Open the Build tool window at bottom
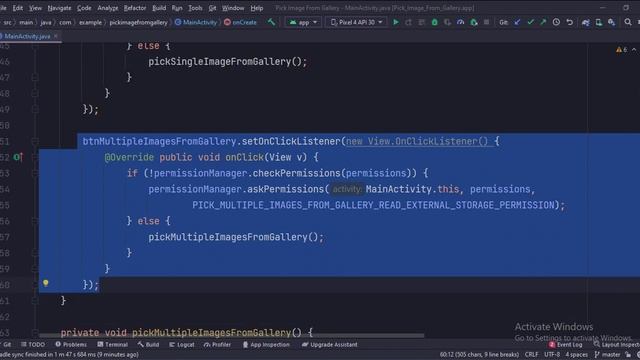This screenshot has height=360, width=640. click(x=149, y=344)
